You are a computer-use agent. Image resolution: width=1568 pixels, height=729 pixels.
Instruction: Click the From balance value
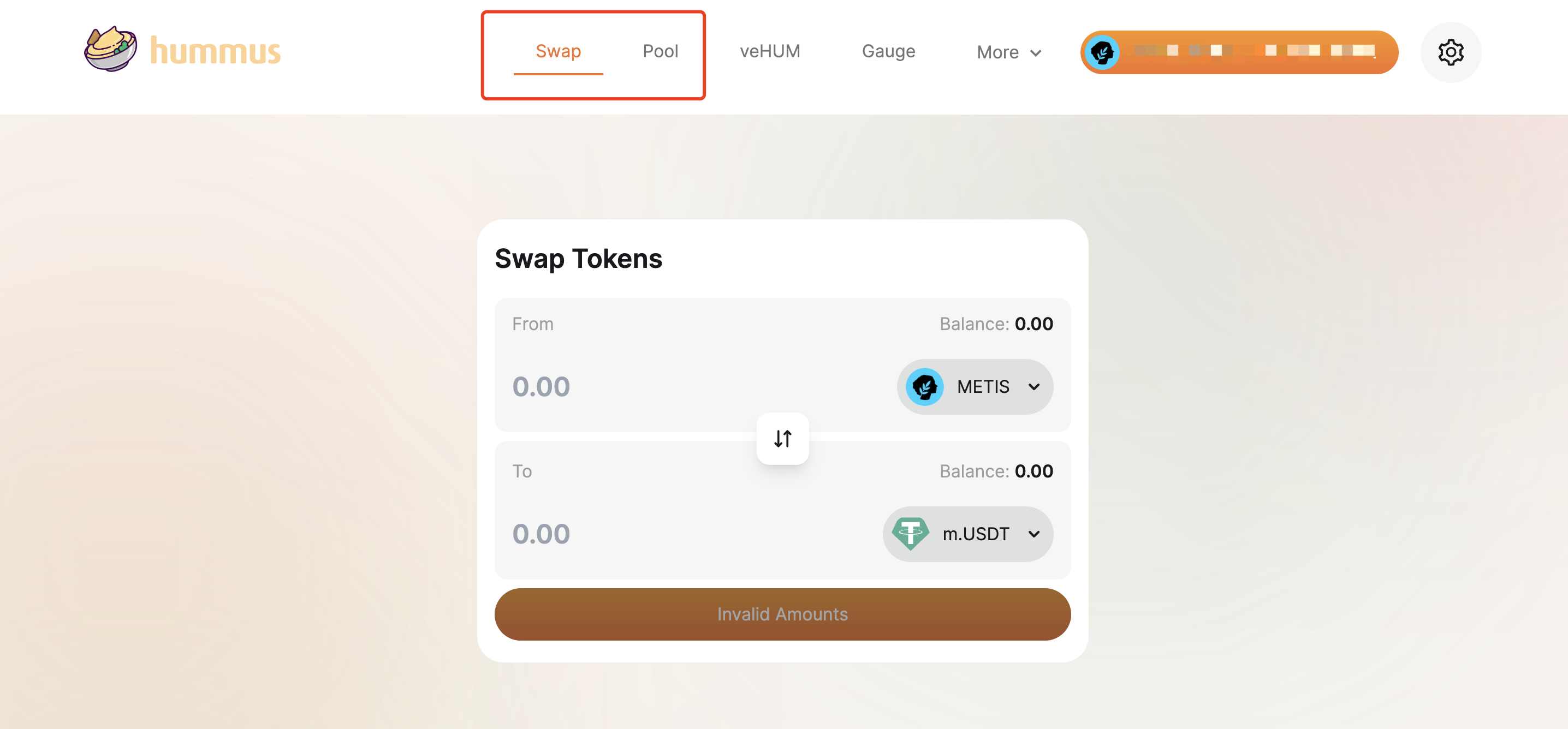[1034, 324]
